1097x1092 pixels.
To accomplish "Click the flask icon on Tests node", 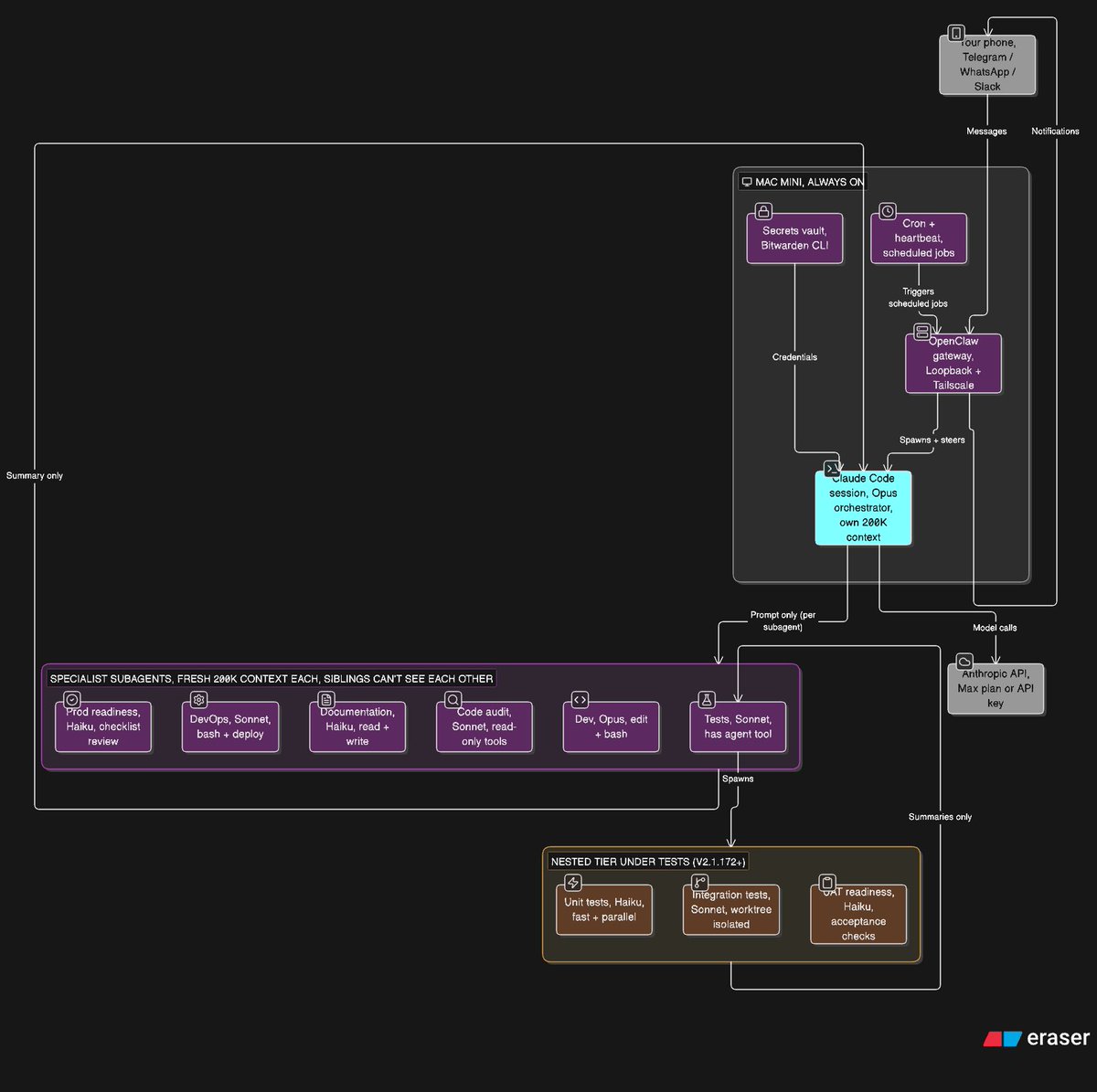I will [706, 700].
